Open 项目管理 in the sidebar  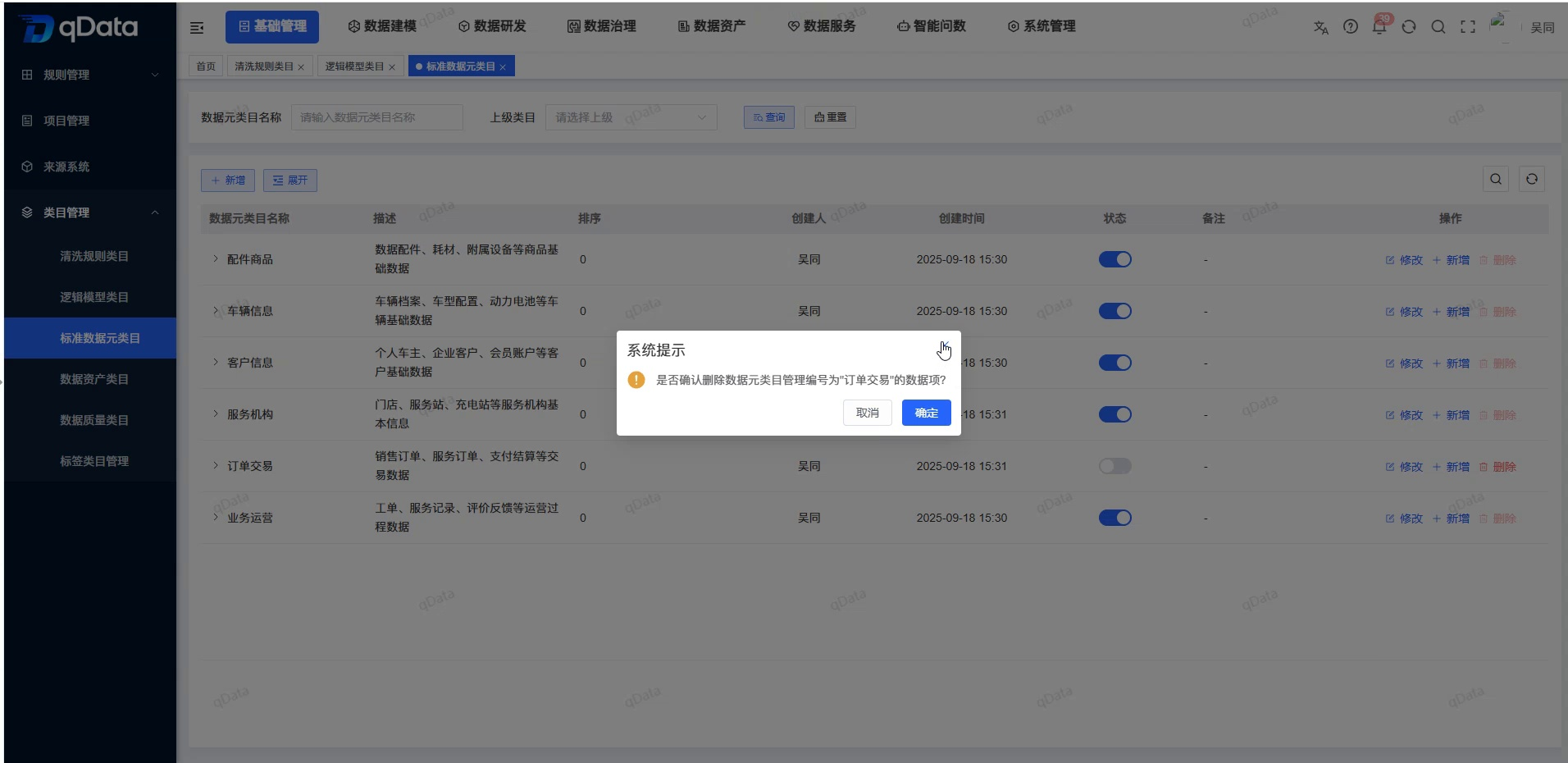(90, 121)
